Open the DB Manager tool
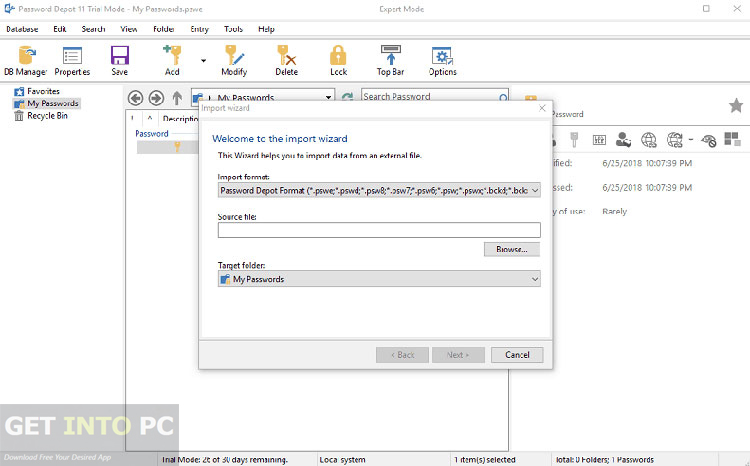This screenshot has height=466, width=750. [26, 61]
